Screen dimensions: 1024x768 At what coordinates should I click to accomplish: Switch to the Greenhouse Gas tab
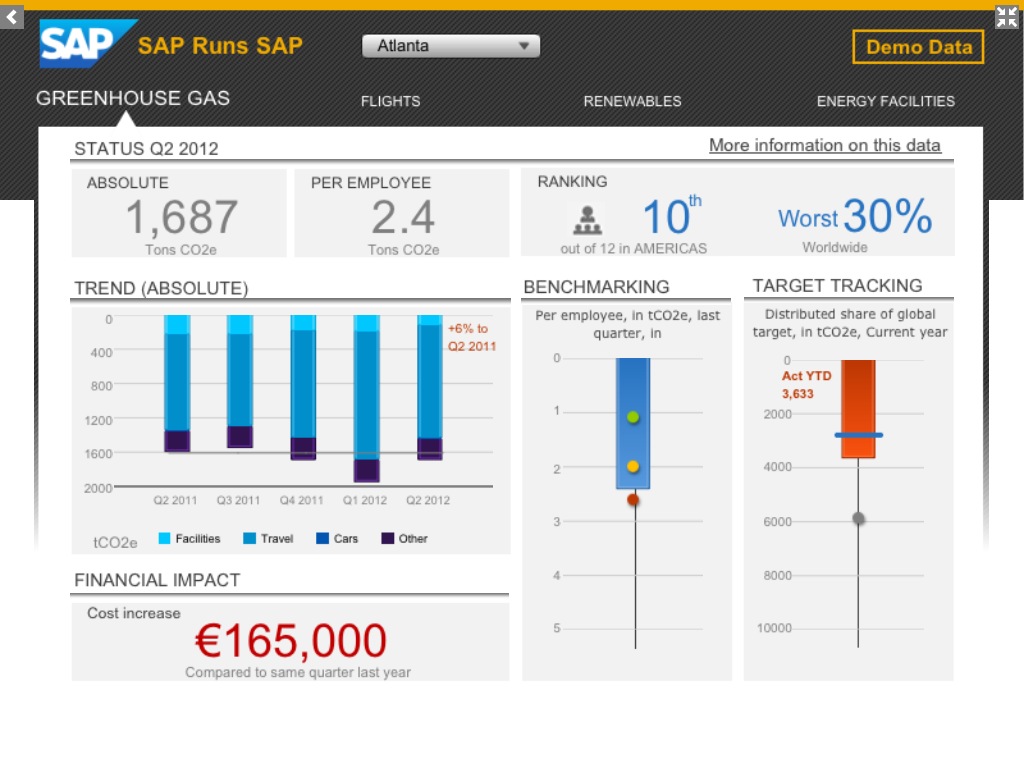[x=133, y=98]
